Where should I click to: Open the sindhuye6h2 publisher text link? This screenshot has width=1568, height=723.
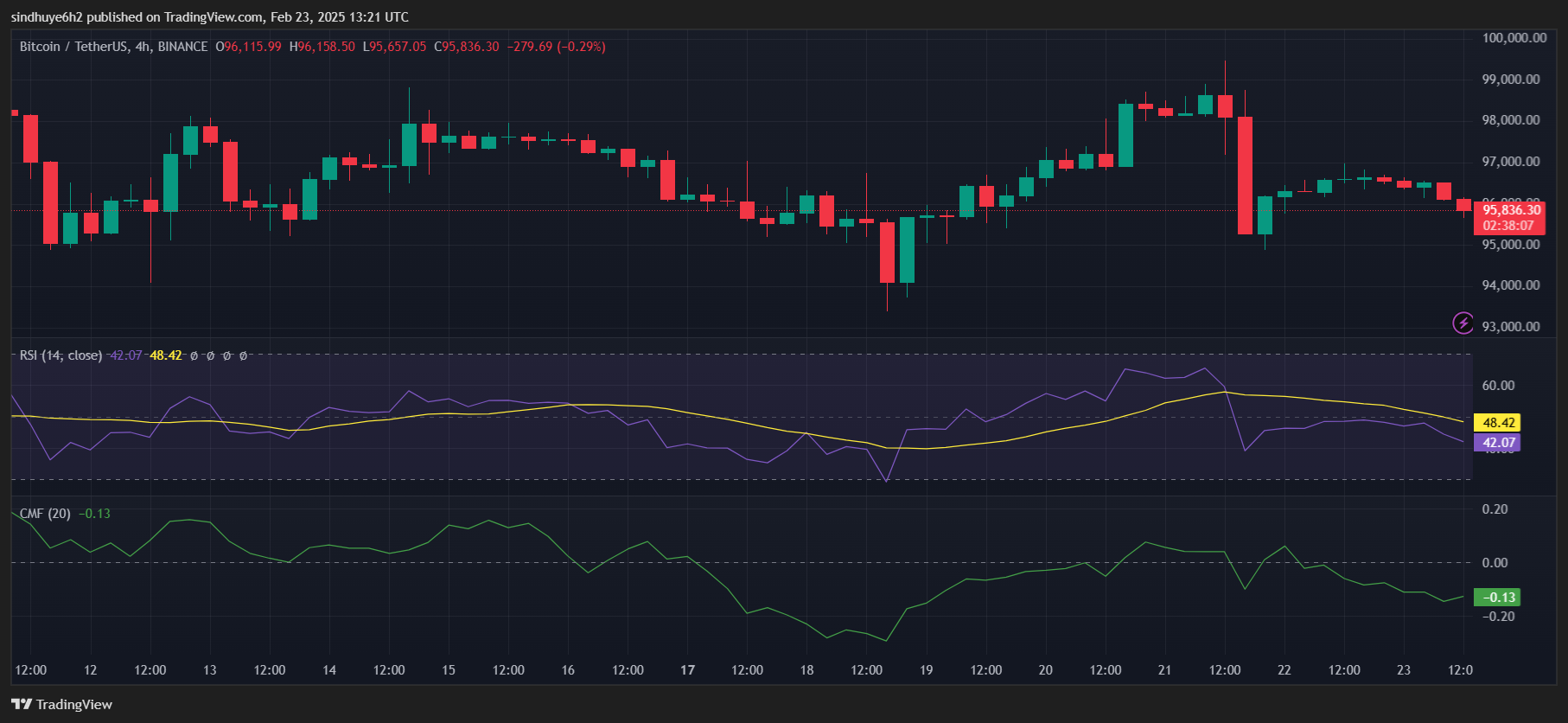pyautogui.click(x=47, y=17)
